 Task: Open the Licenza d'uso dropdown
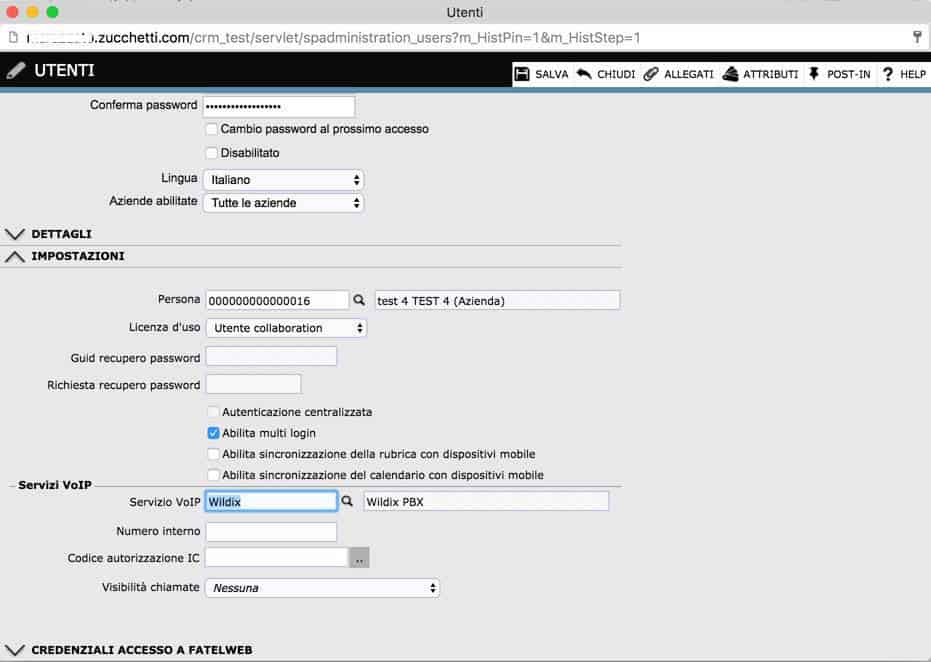click(x=286, y=328)
